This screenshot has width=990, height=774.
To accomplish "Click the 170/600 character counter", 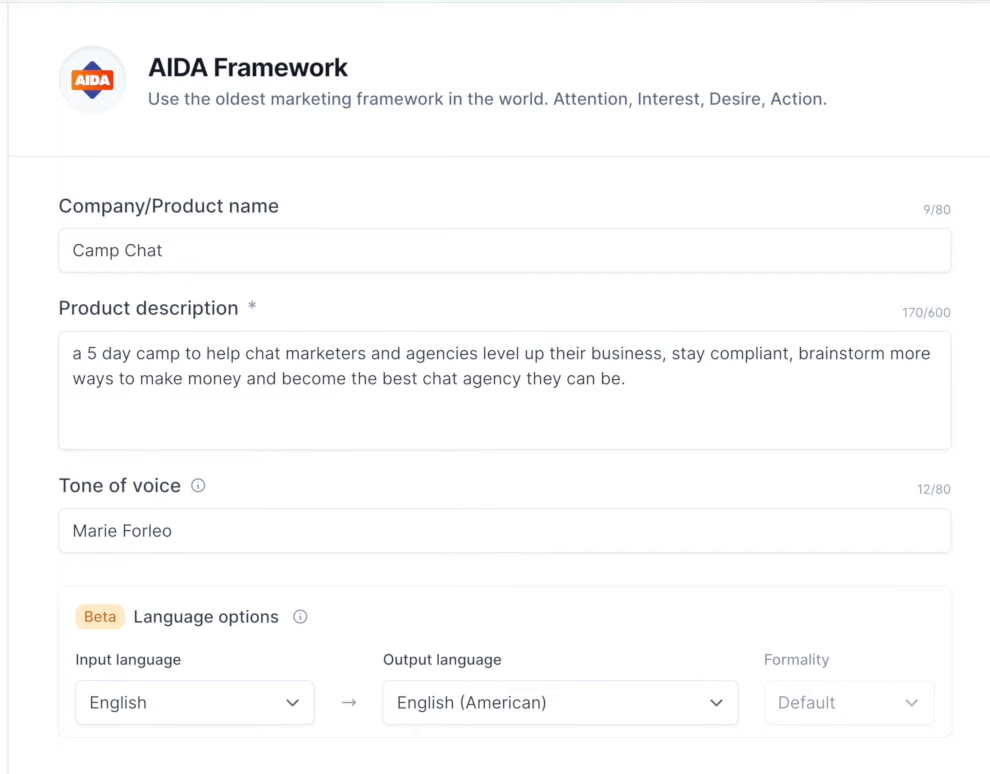I will [x=926, y=313].
